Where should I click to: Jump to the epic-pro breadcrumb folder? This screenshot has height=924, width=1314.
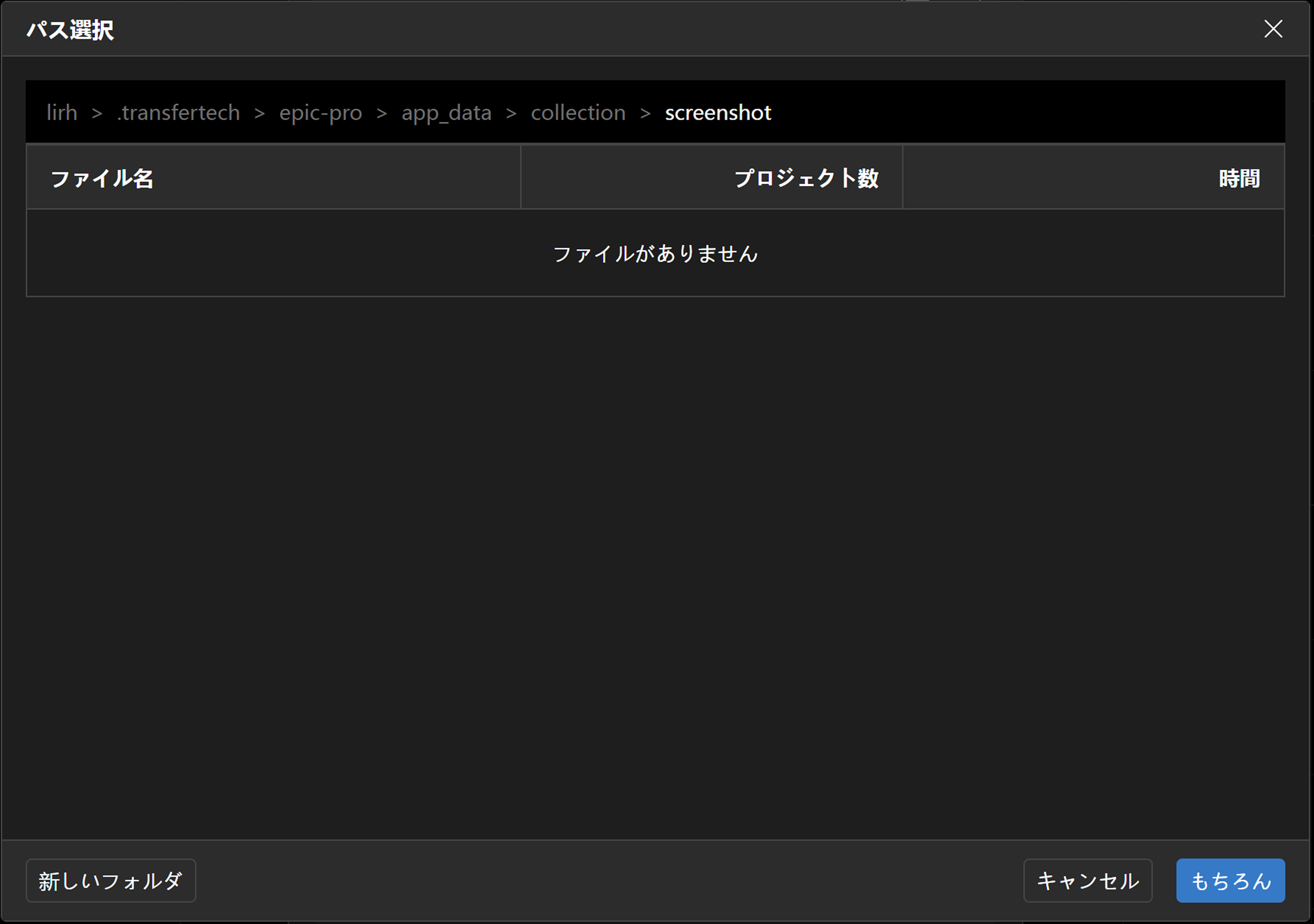[x=320, y=113]
